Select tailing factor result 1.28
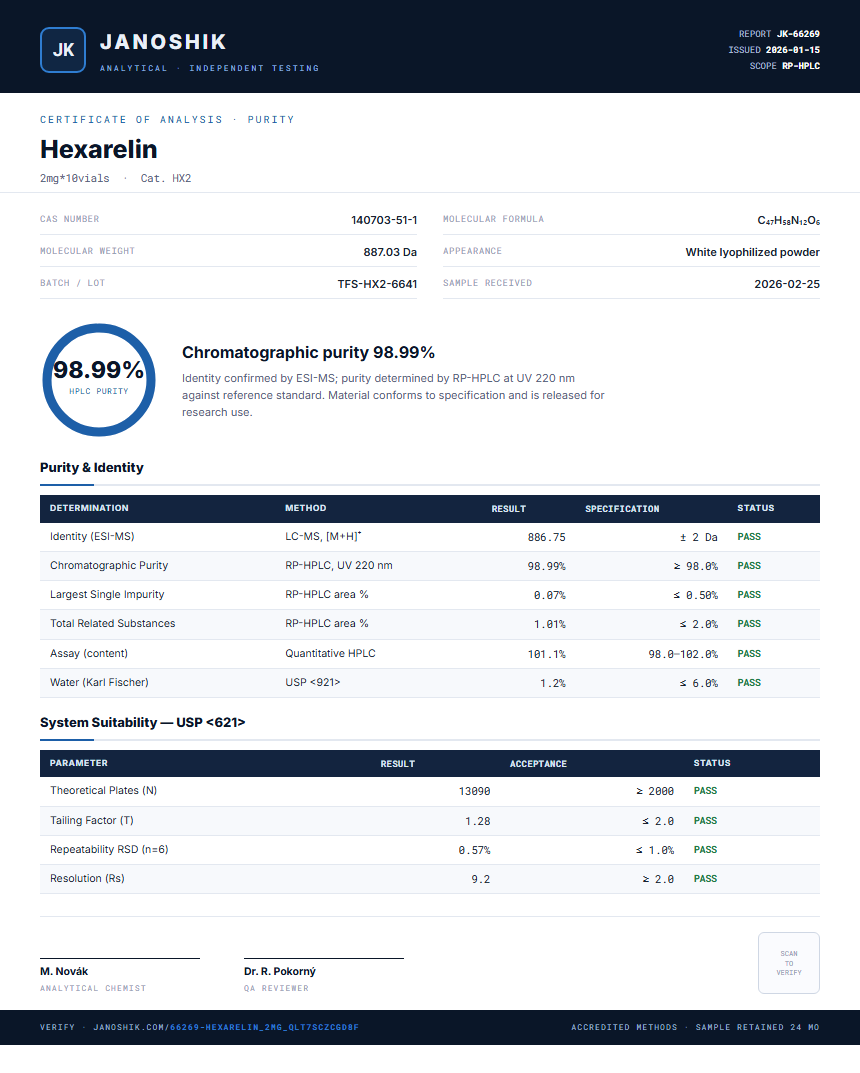Viewport: 860px width, 1073px height. [x=478, y=821]
